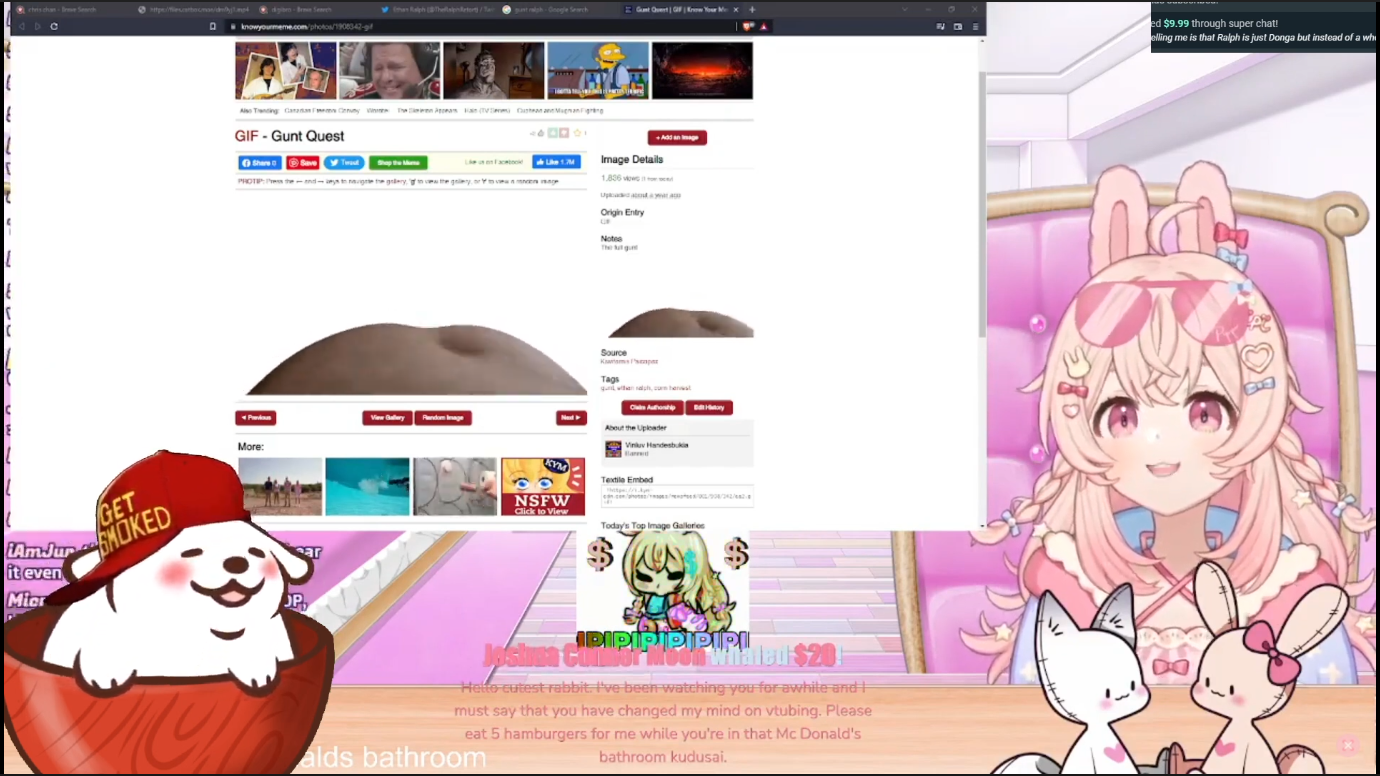Switch to the files.catbox tab
The image size is (1380, 776).
coord(192,9)
